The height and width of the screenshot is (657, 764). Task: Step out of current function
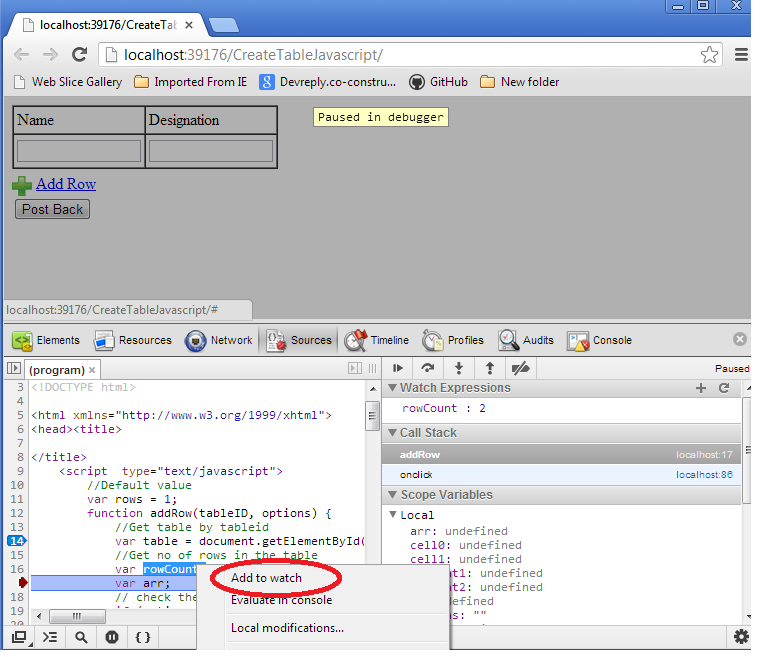pos(489,368)
